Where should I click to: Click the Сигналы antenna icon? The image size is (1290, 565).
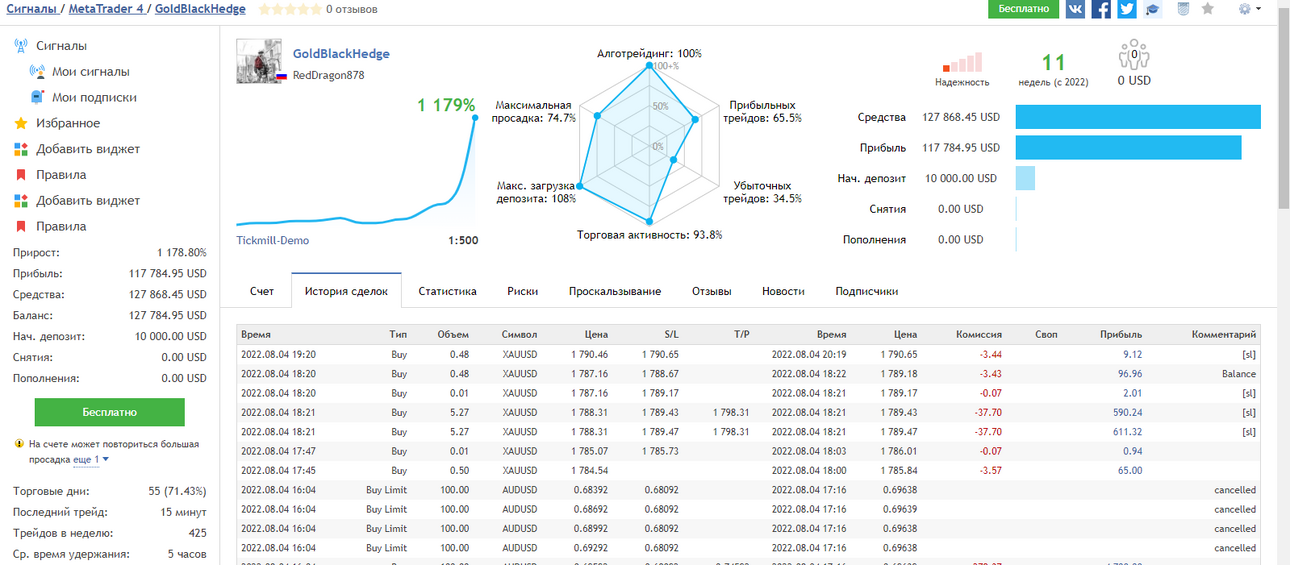[x=22, y=46]
